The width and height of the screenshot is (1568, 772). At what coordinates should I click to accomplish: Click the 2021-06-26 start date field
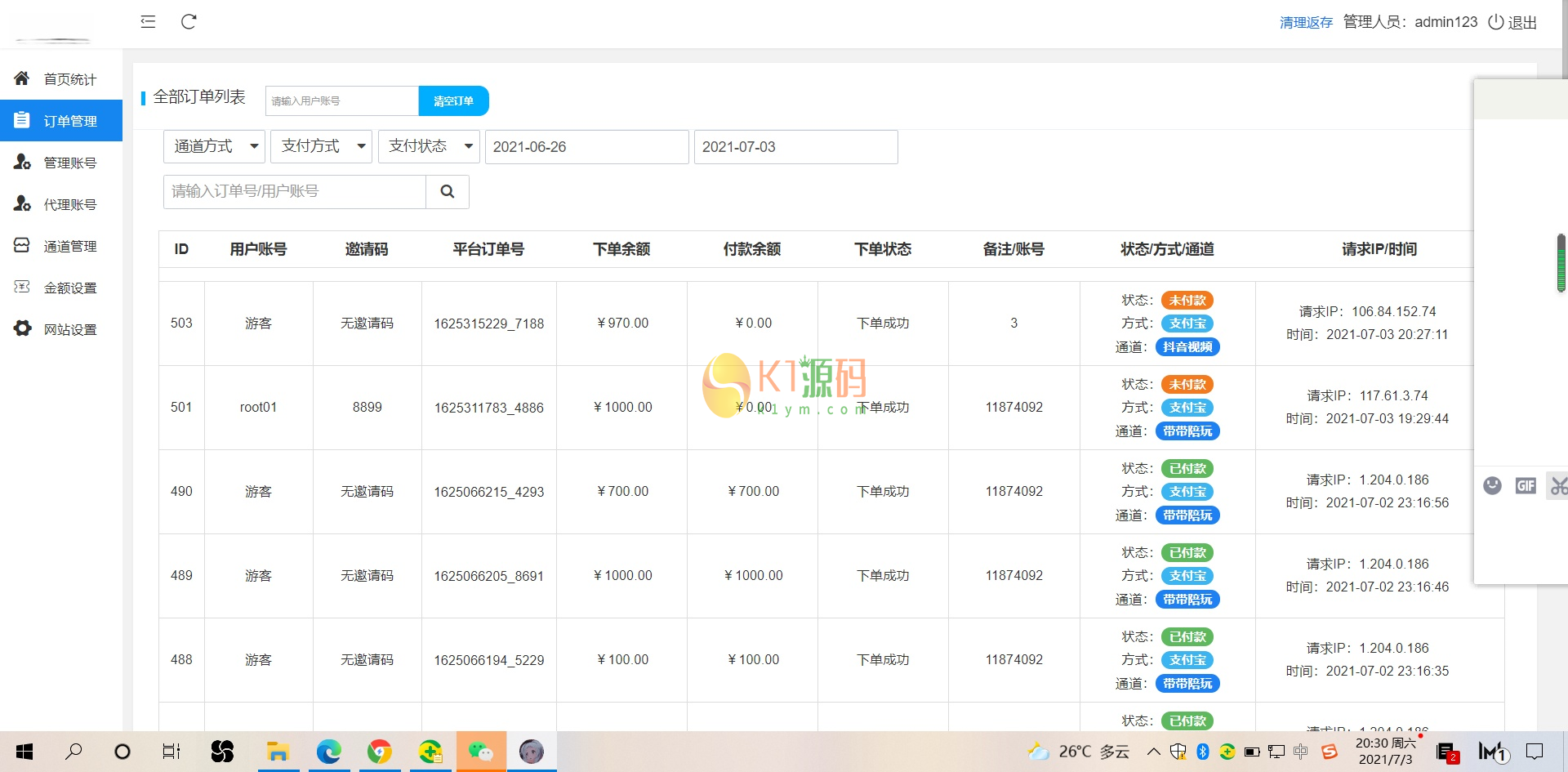point(586,147)
